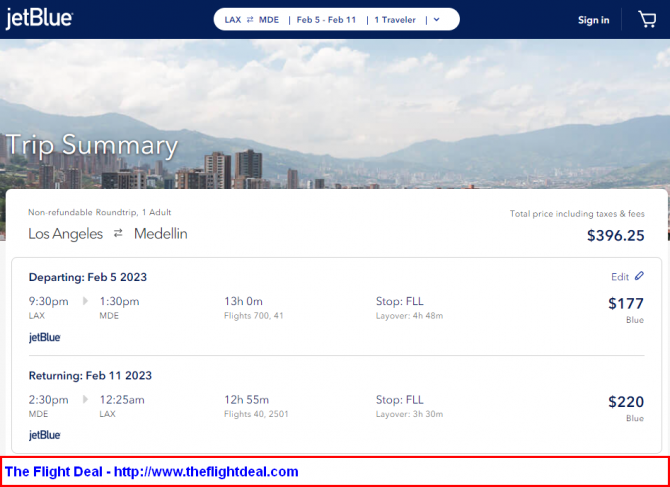Click the 12h 55m duration
This screenshot has width=670, height=487.
tap(247, 399)
